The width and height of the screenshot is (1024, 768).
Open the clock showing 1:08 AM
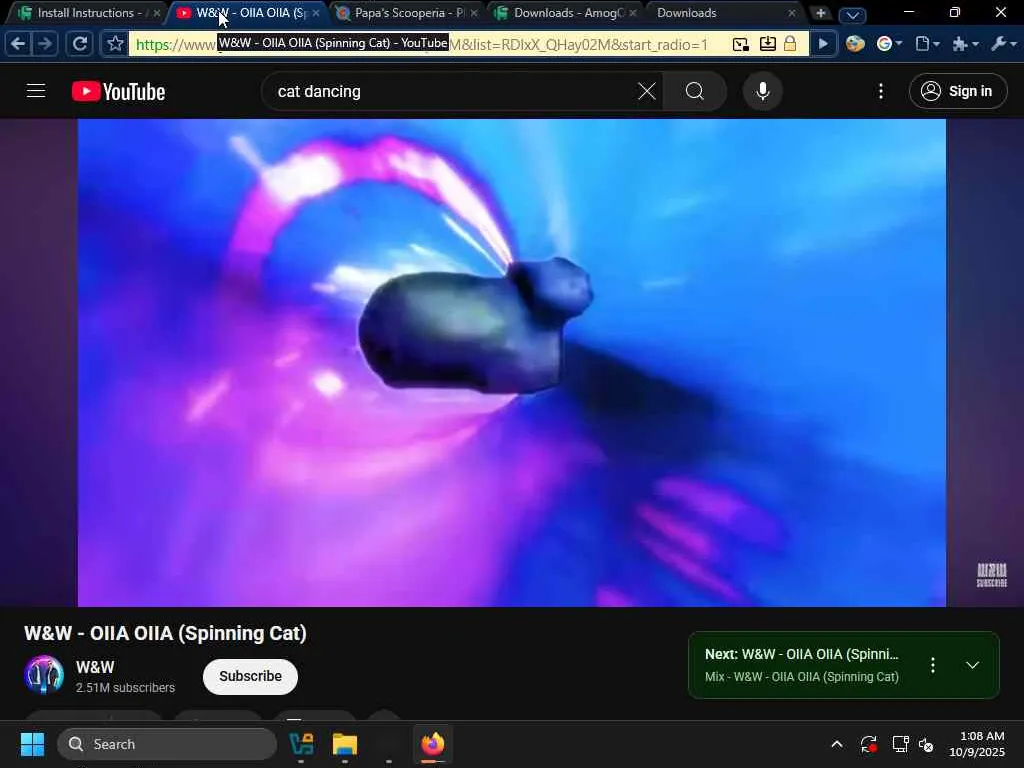976,744
